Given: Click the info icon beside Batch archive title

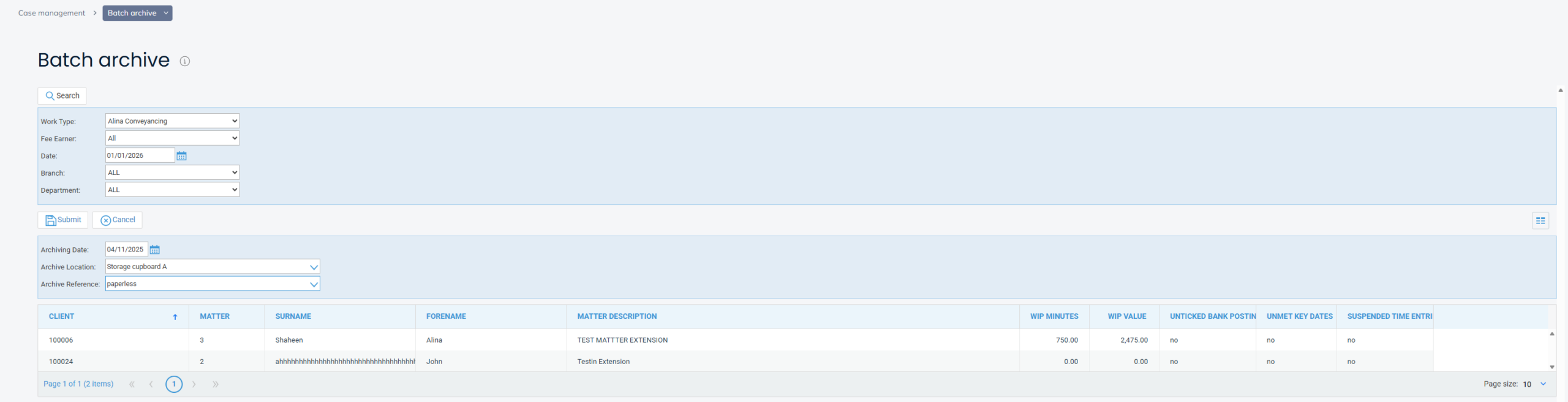Looking at the screenshot, I should [x=184, y=61].
